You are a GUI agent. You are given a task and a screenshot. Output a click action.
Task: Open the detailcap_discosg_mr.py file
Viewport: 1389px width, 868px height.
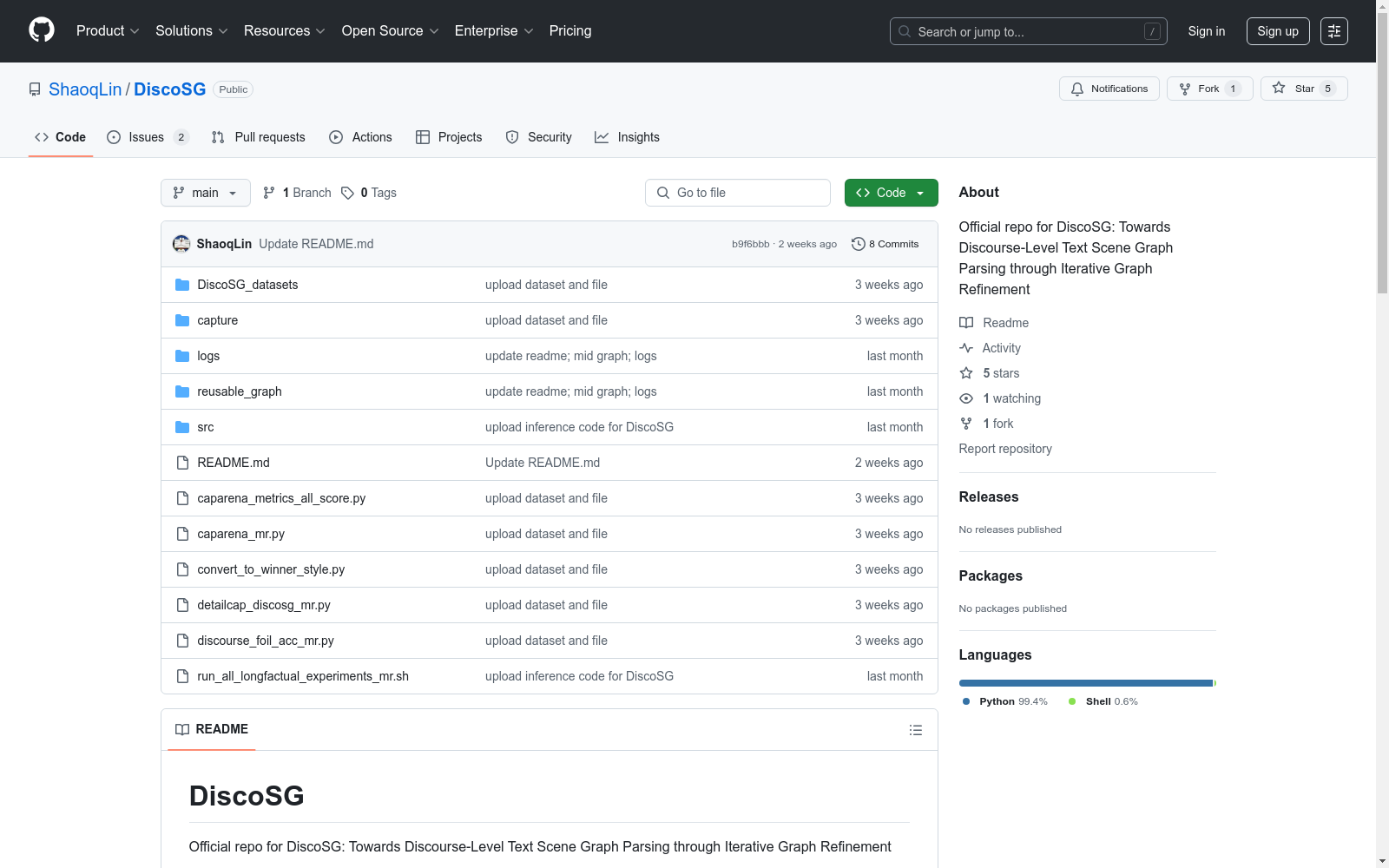click(264, 605)
